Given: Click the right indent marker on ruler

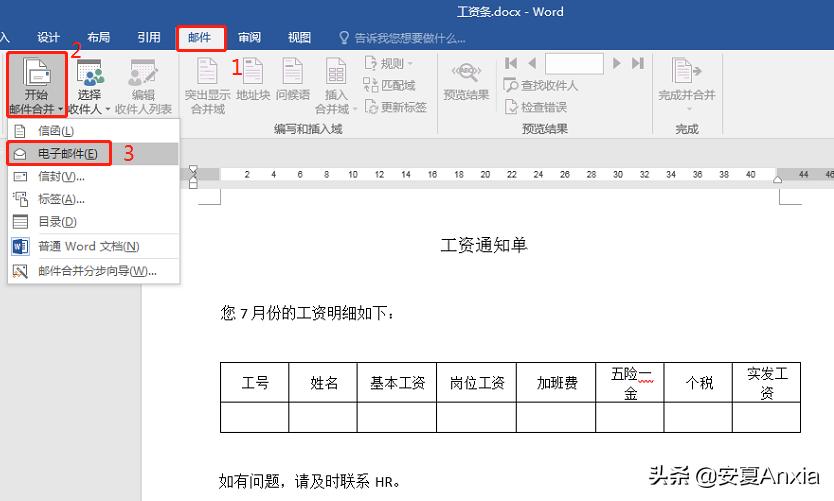Looking at the screenshot, I should click(777, 179).
